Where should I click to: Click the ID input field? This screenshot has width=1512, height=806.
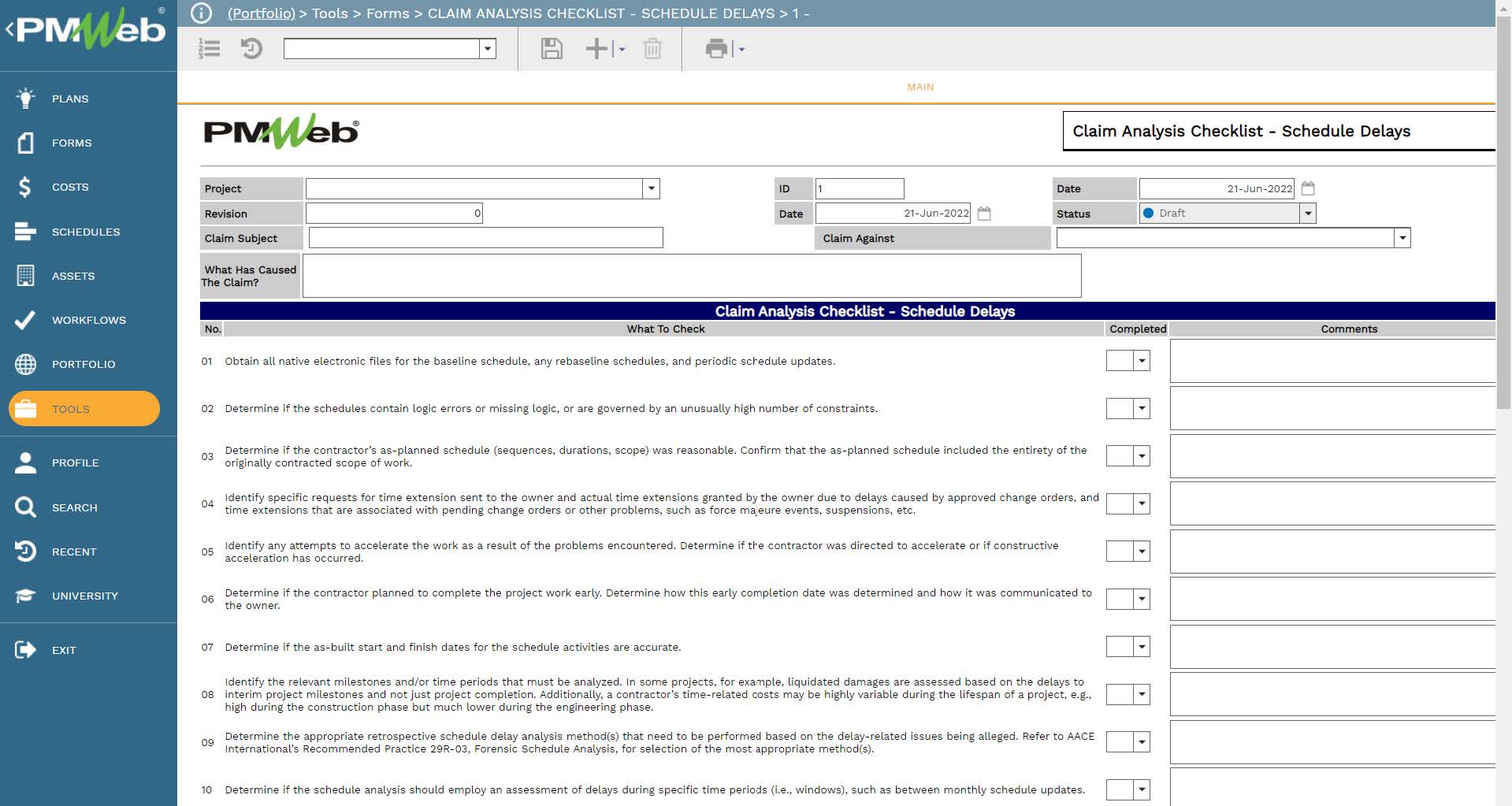pos(860,188)
